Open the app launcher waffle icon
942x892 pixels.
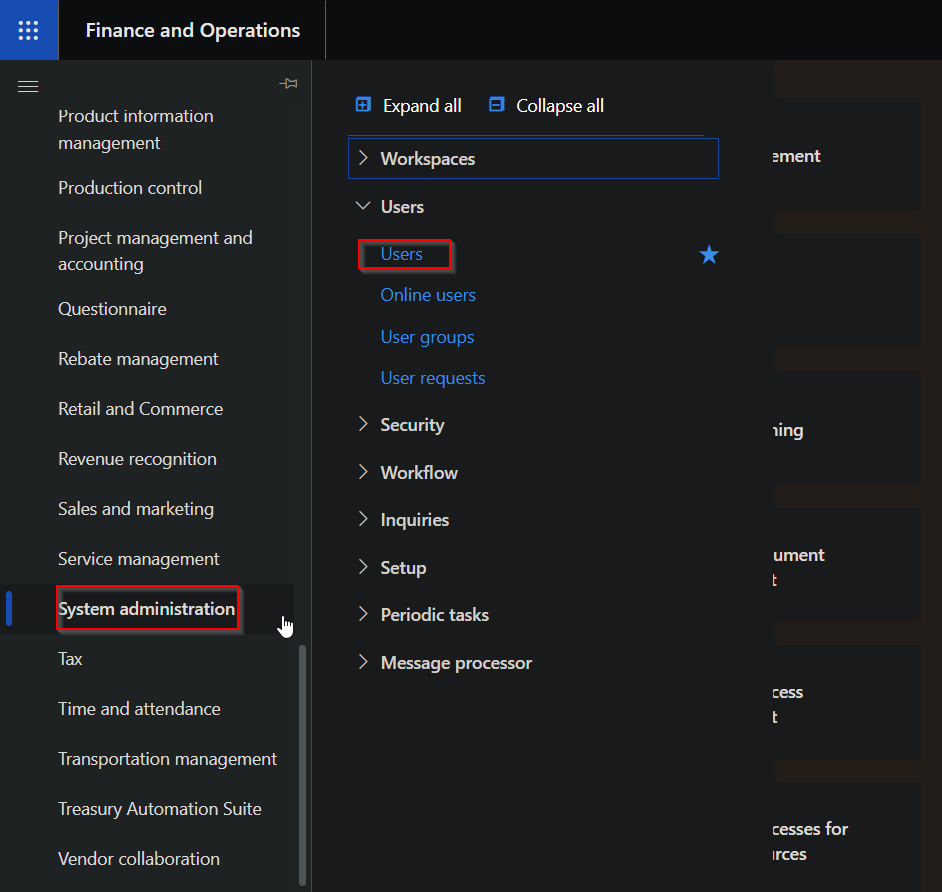tap(28, 30)
